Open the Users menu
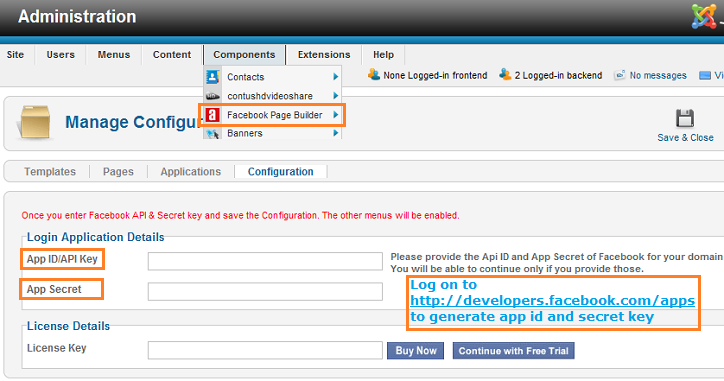The width and height of the screenshot is (724, 381). click(x=60, y=54)
